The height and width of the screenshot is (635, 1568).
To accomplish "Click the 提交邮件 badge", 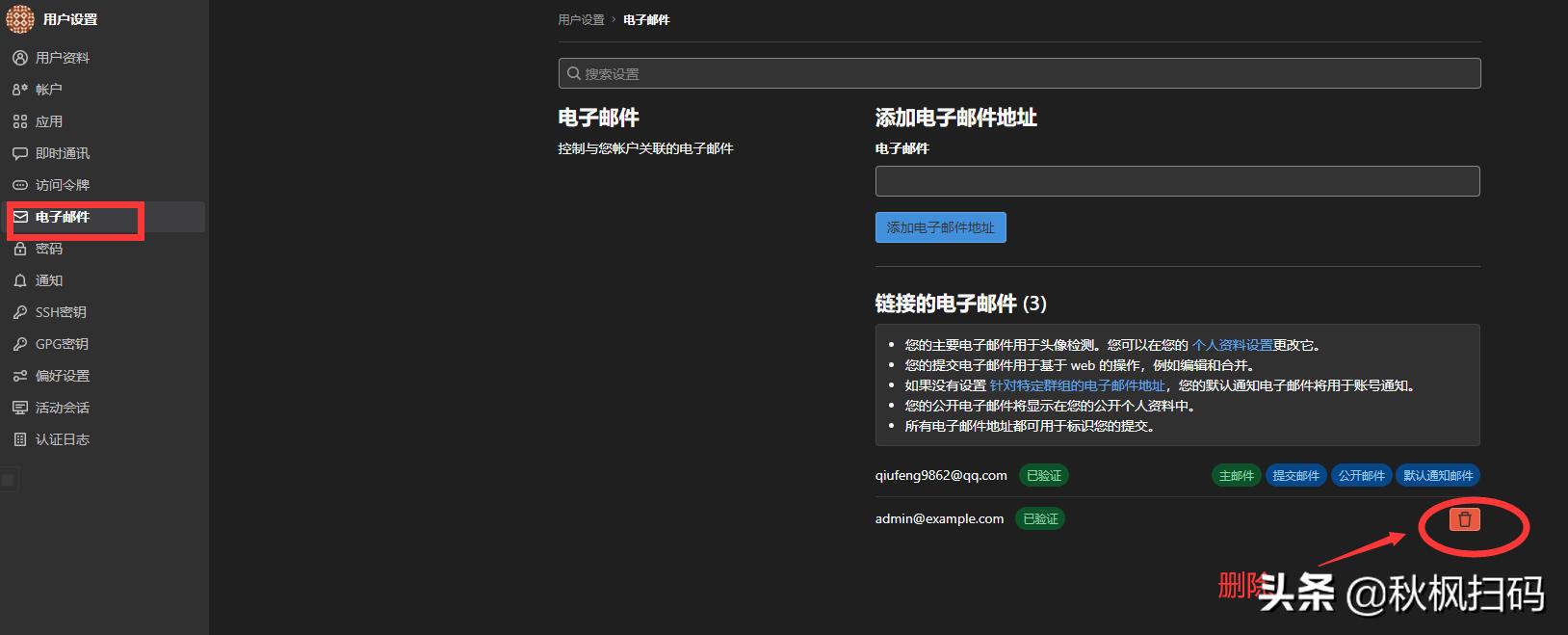I will tap(1295, 475).
